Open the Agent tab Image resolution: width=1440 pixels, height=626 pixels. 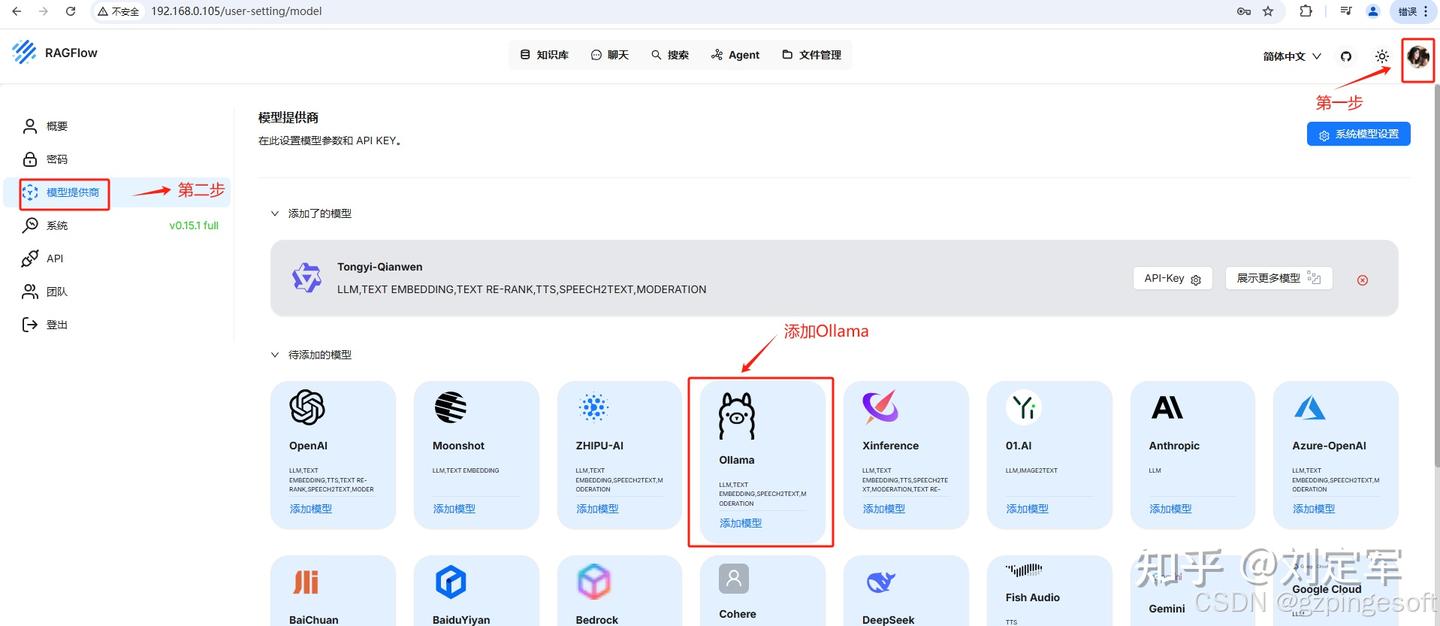[735, 55]
